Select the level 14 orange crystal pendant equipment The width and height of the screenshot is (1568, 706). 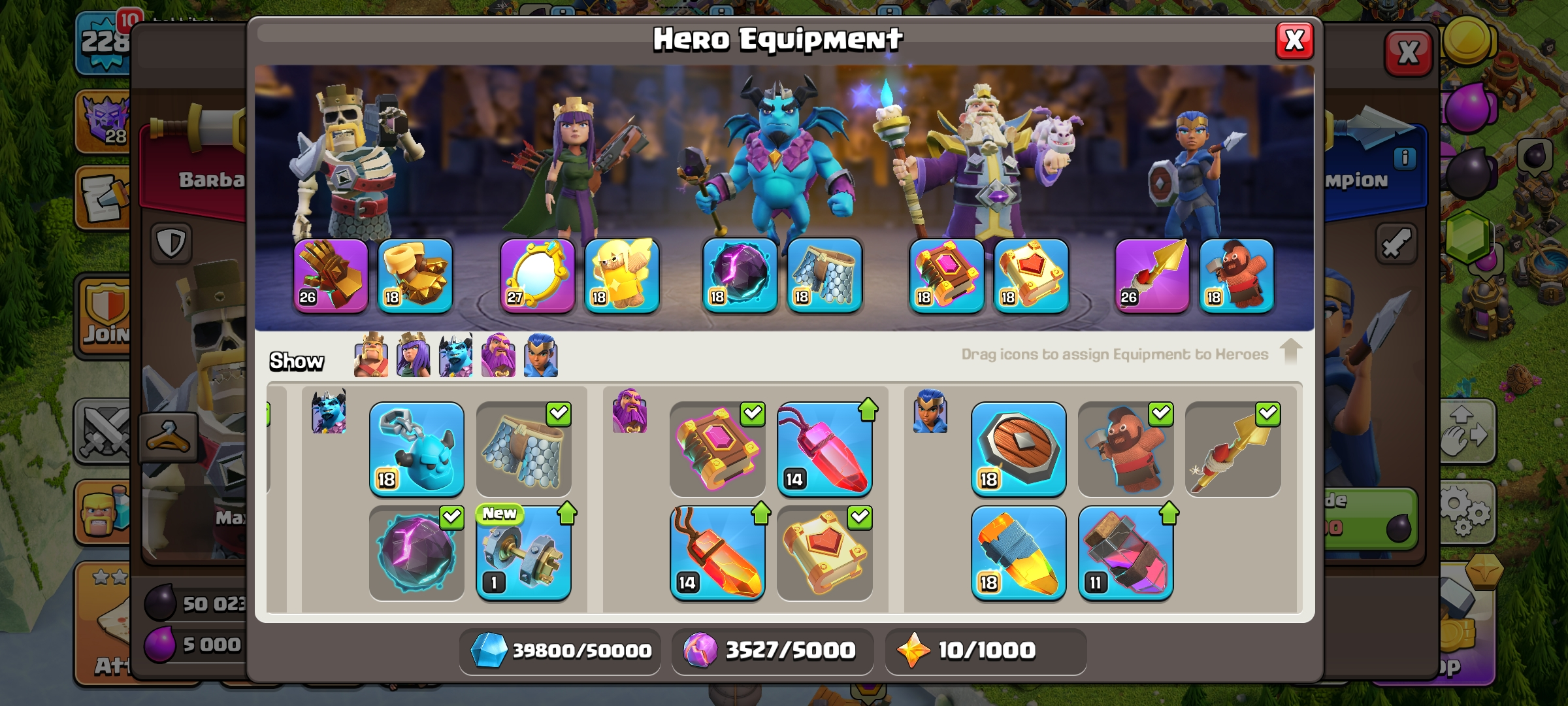point(717,553)
